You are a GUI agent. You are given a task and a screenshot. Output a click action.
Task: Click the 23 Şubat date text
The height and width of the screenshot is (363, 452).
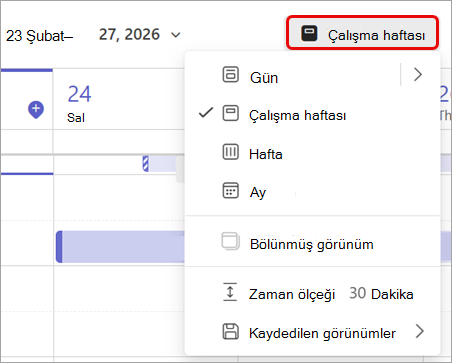point(40,36)
